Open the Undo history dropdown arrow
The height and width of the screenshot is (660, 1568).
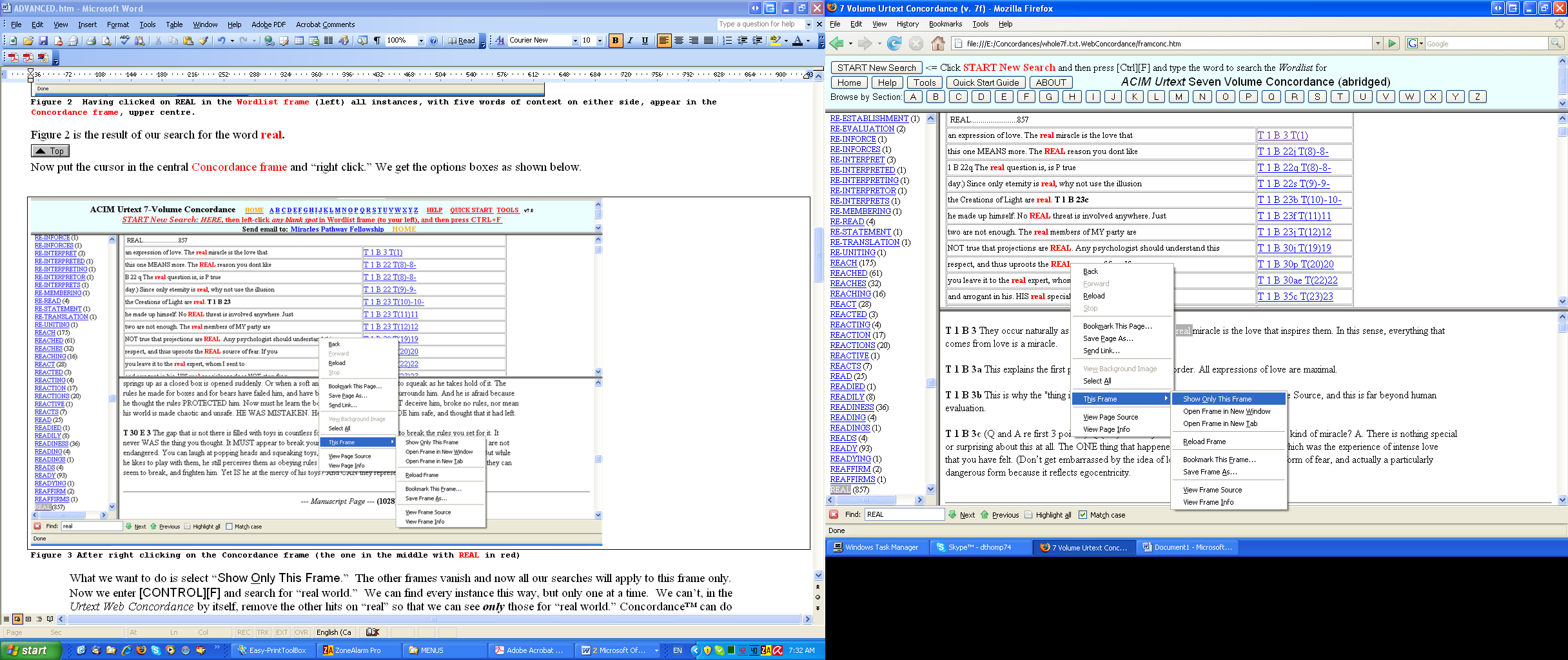point(232,41)
